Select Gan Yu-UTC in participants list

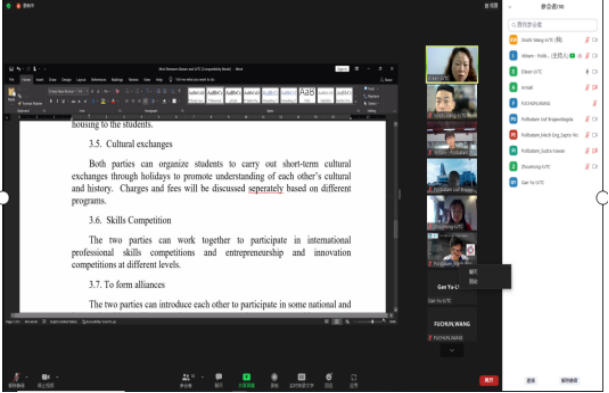[553, 183]
